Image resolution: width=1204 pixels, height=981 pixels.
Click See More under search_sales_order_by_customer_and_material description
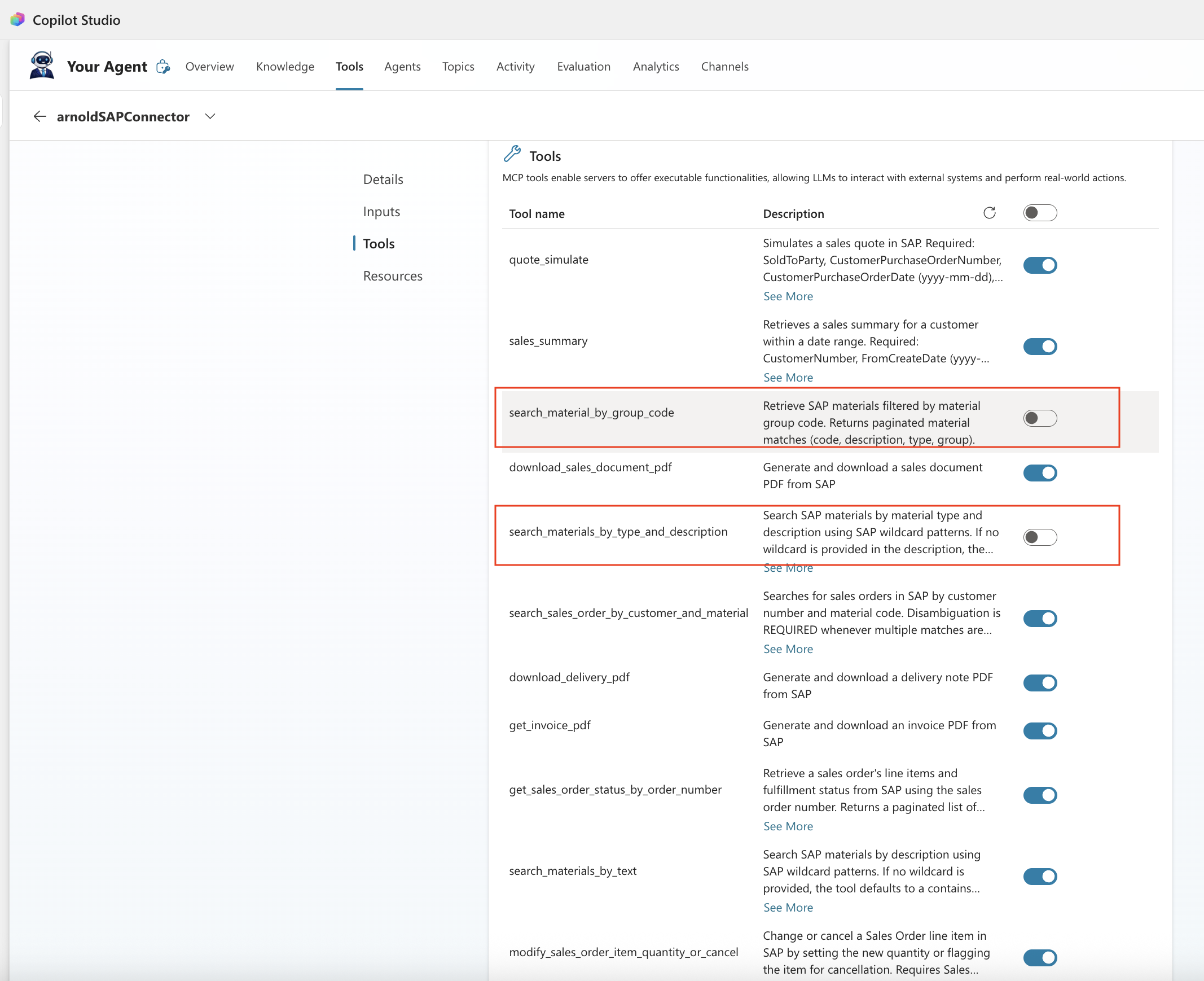click(788, 649)
